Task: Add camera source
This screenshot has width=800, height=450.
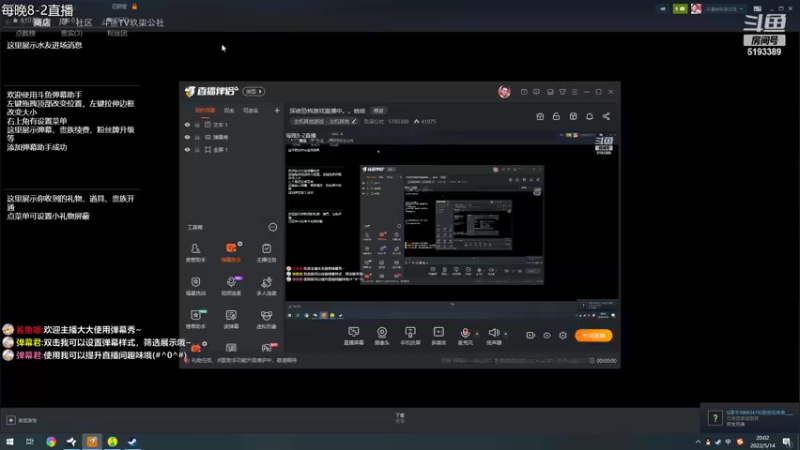Action: [382, 336]
